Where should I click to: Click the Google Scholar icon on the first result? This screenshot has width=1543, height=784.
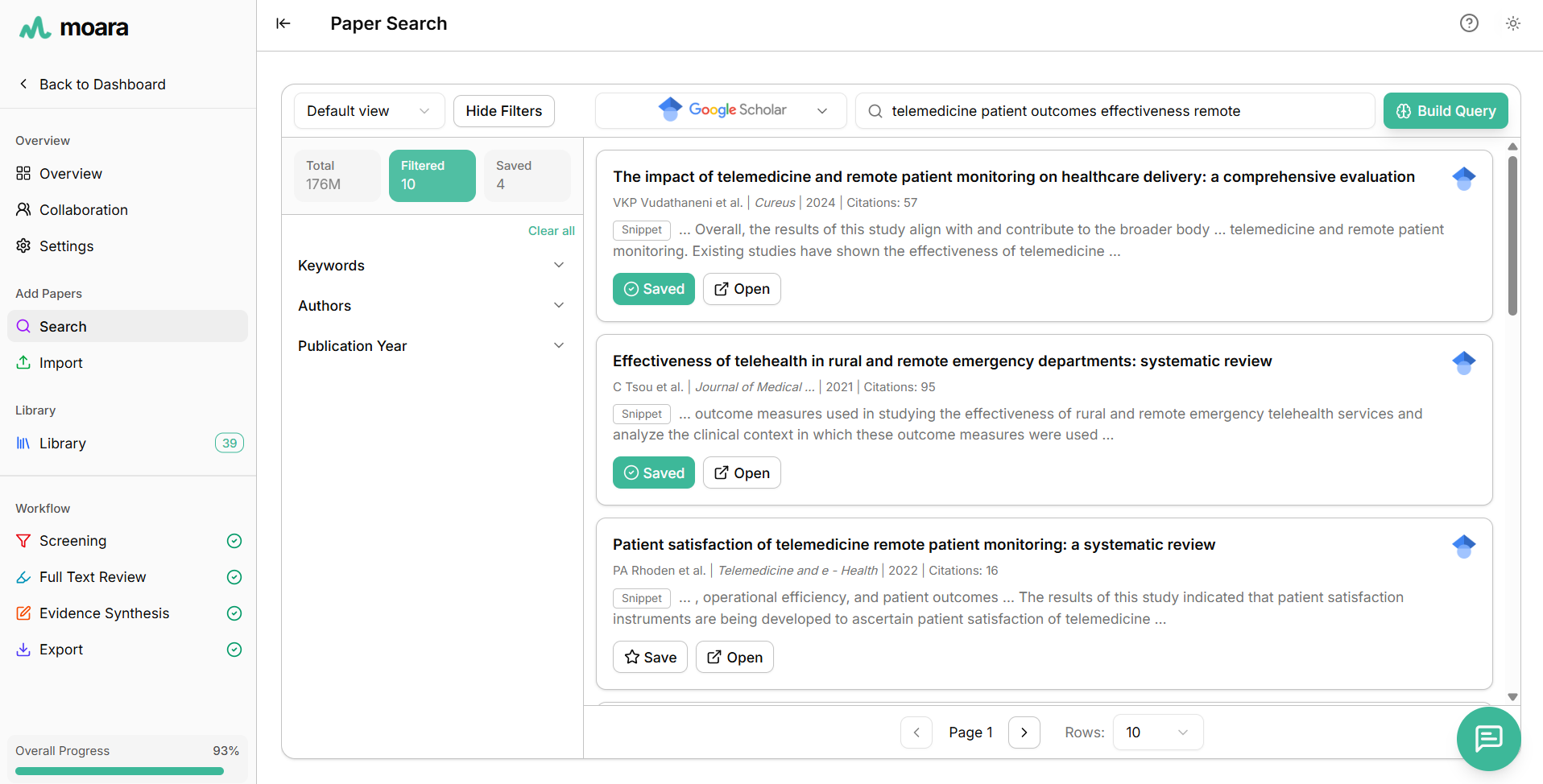1463,179
